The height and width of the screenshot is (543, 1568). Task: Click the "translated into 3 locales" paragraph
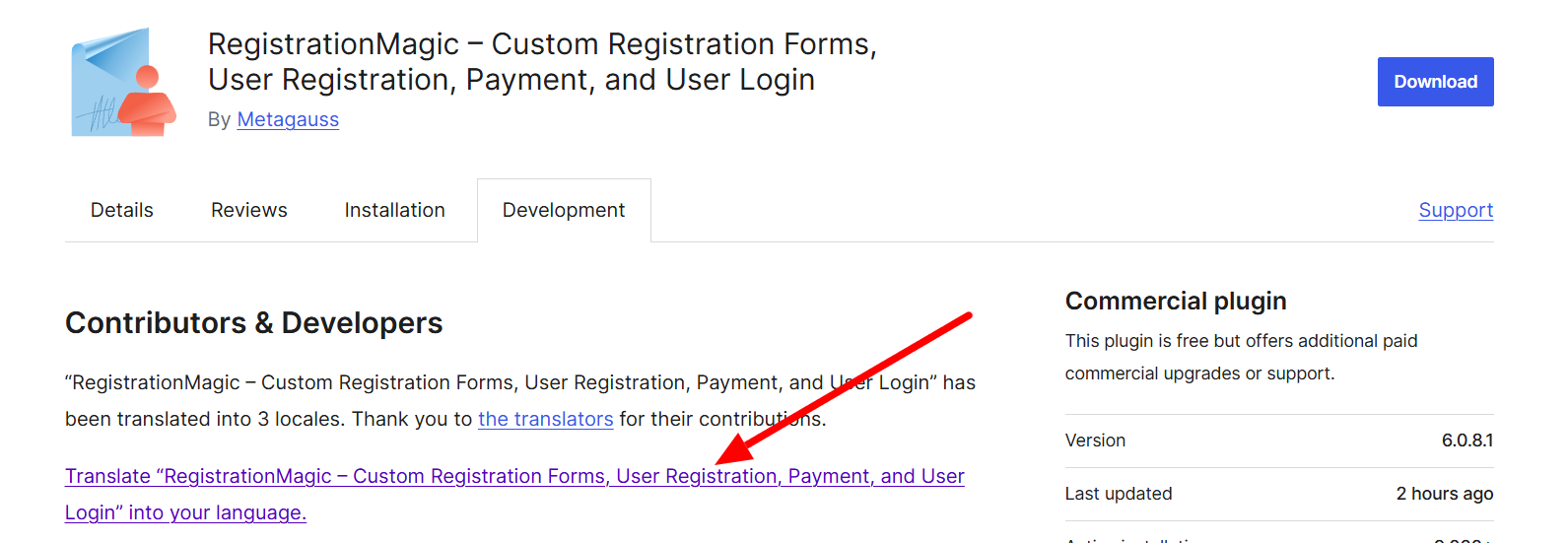(296, 401)
